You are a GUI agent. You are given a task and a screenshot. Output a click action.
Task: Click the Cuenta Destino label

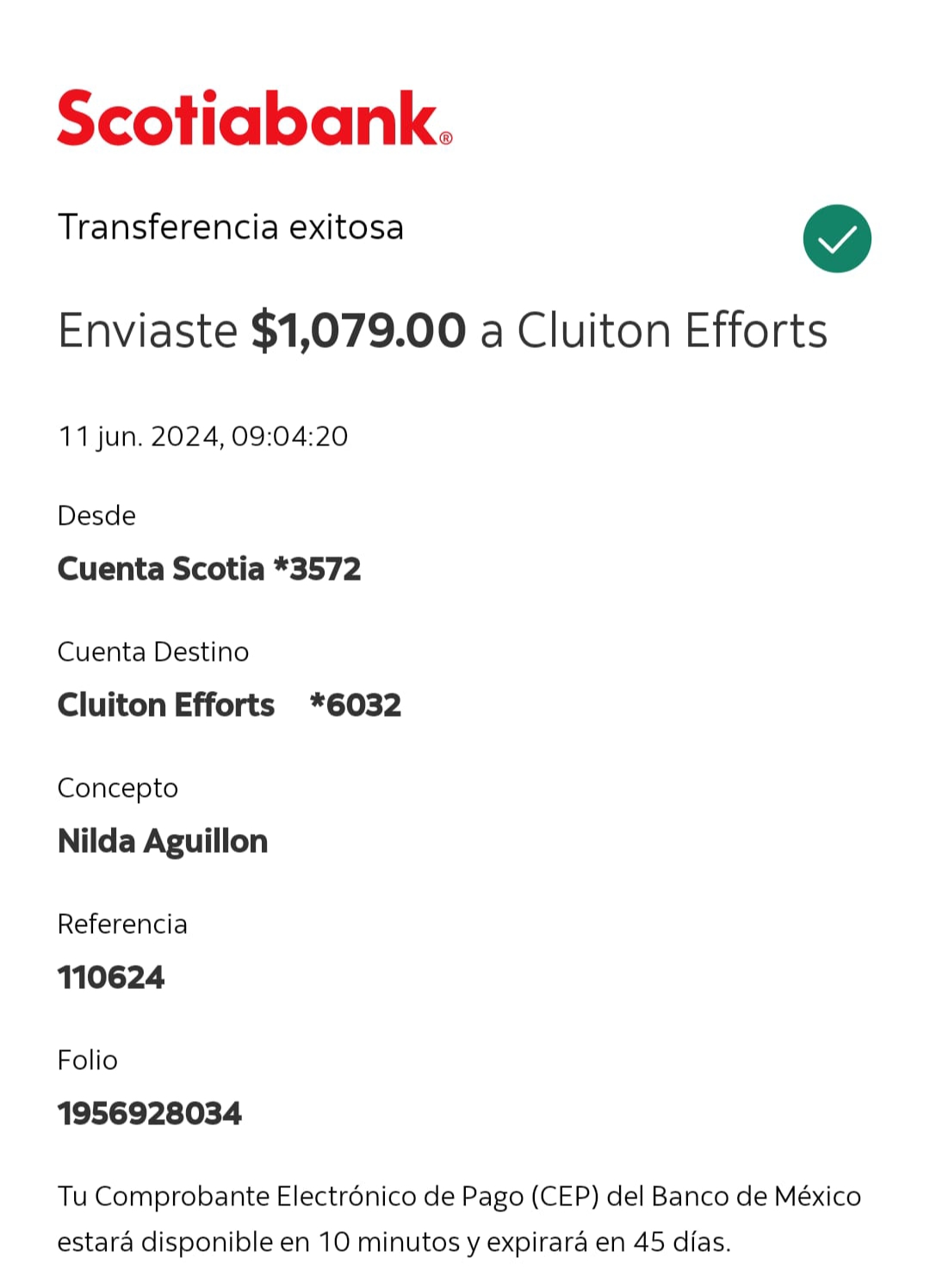click(153, 651)
